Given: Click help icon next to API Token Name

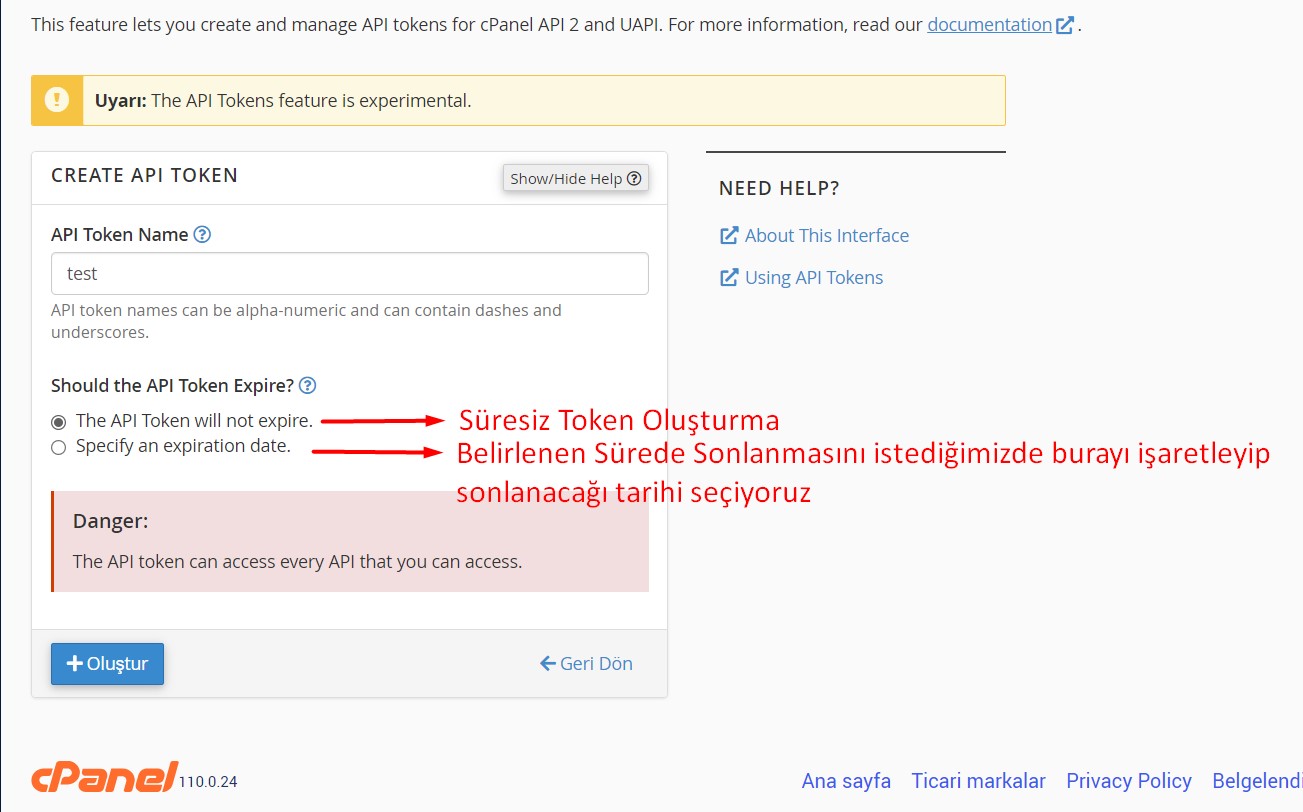Looking at the screenshot, I should tap(202, 235).
